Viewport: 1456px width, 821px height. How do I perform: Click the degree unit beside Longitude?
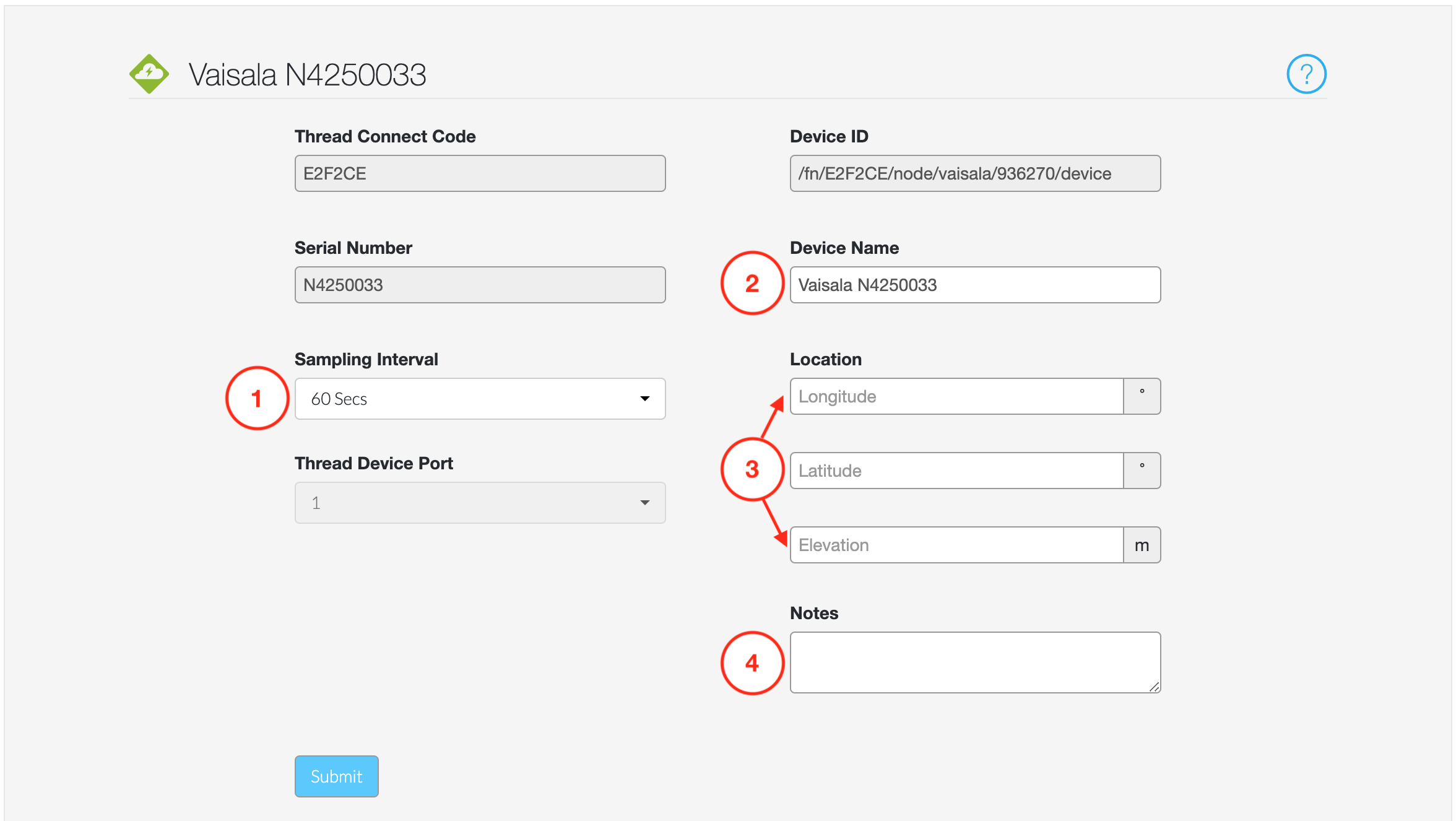click(x=1142, y=396)
